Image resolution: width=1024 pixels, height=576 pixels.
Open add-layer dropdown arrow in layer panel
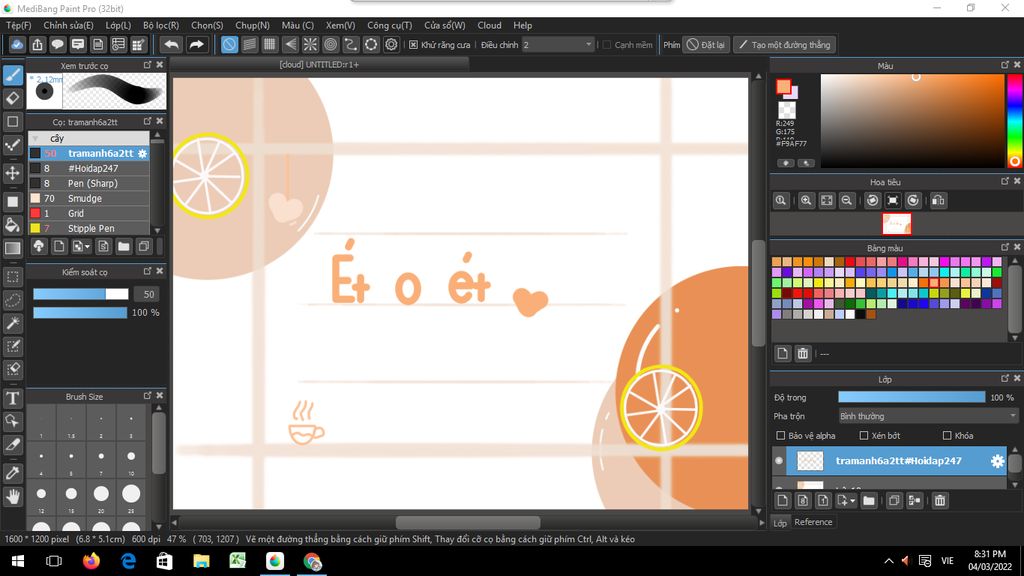point(852,502)
